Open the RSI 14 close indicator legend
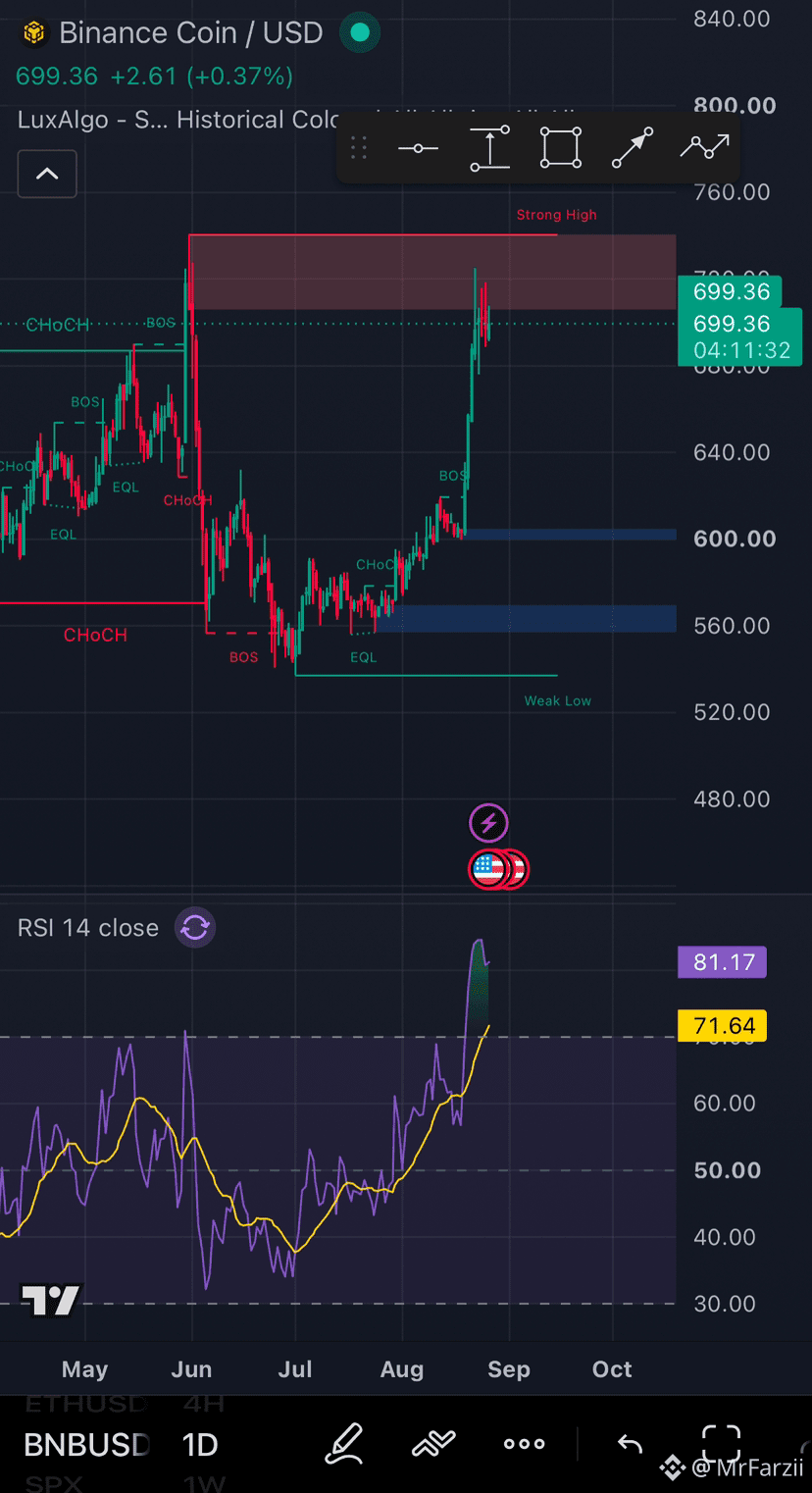The width and height of the screenshot is (812, 1493). click(88, 928)
